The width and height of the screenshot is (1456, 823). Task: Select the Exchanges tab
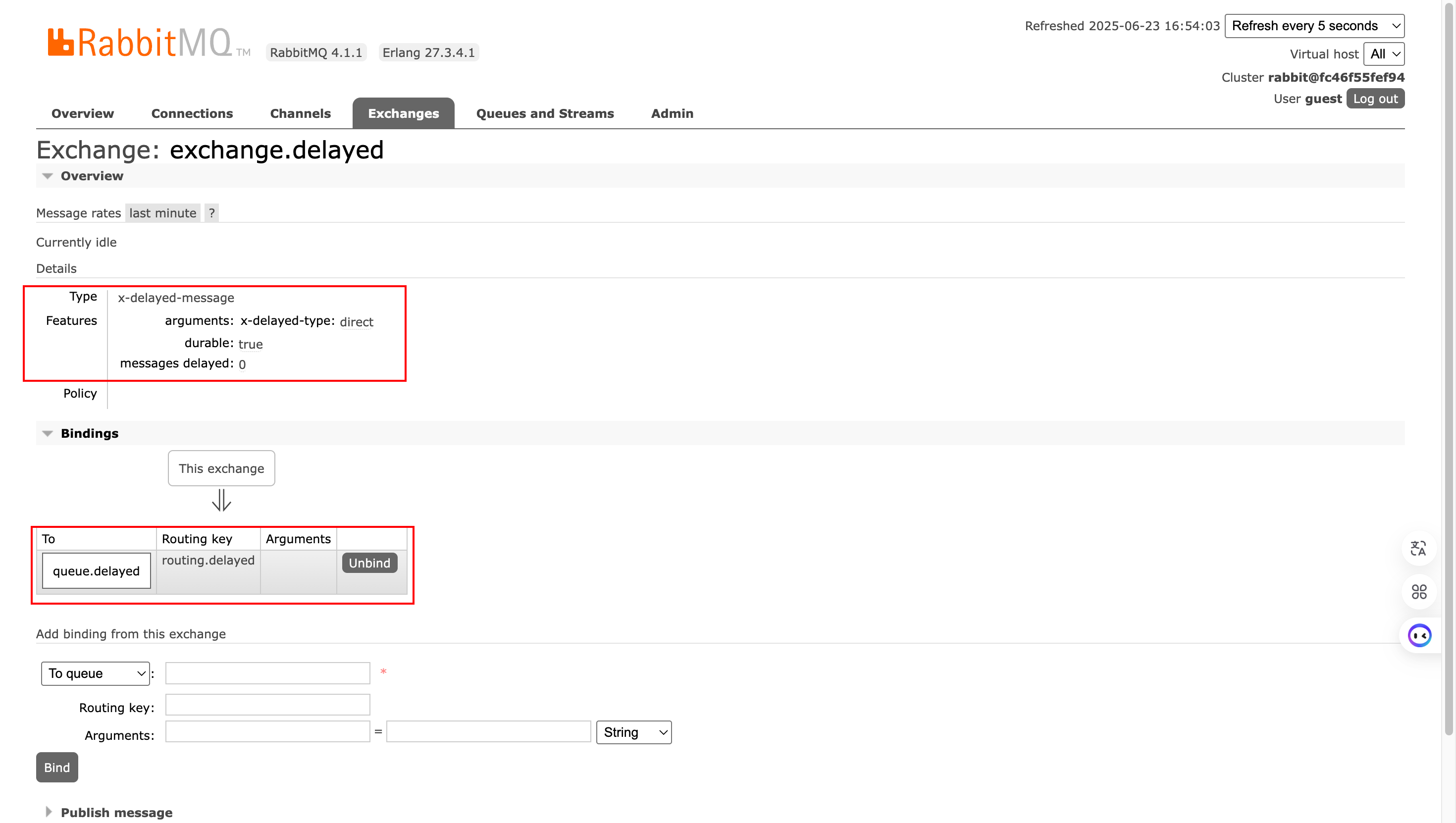(404, 113)
